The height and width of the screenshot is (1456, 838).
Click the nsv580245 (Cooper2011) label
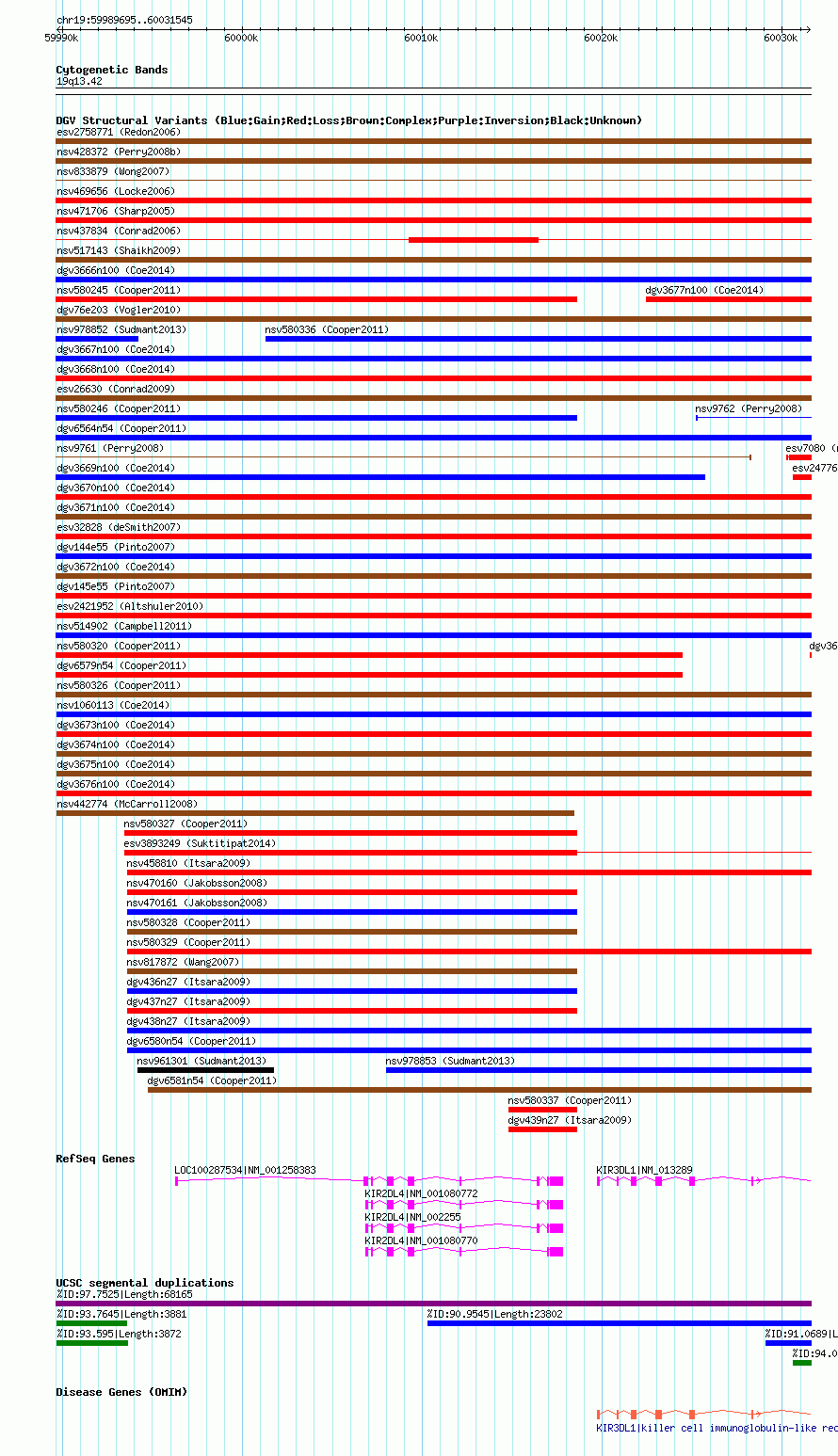click(119, 290)
